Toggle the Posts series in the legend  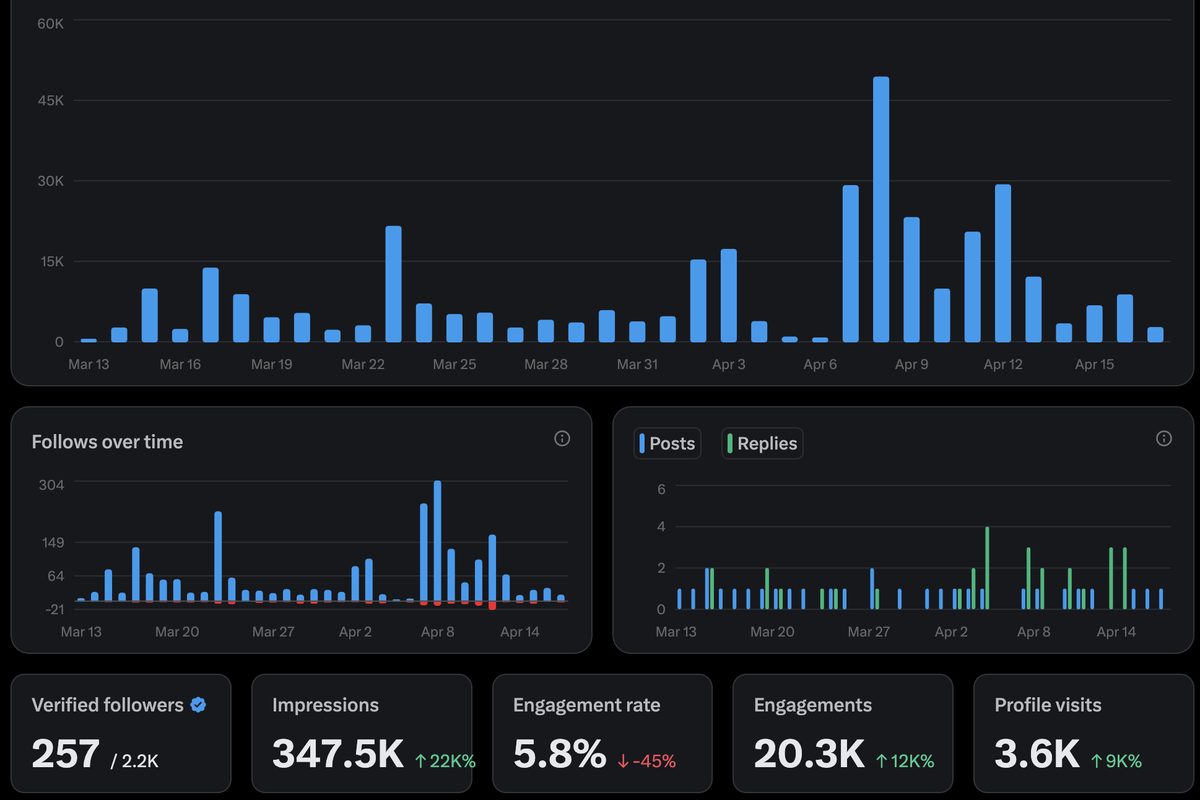click(667, 443)
